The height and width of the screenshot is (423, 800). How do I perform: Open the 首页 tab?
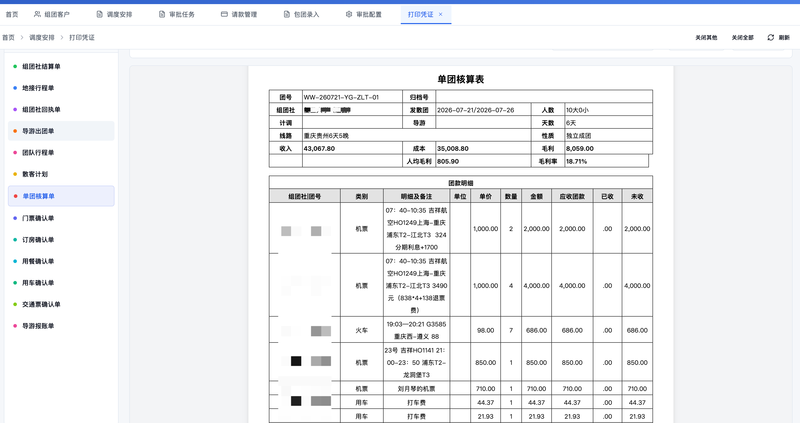click(x=12, y=14)
